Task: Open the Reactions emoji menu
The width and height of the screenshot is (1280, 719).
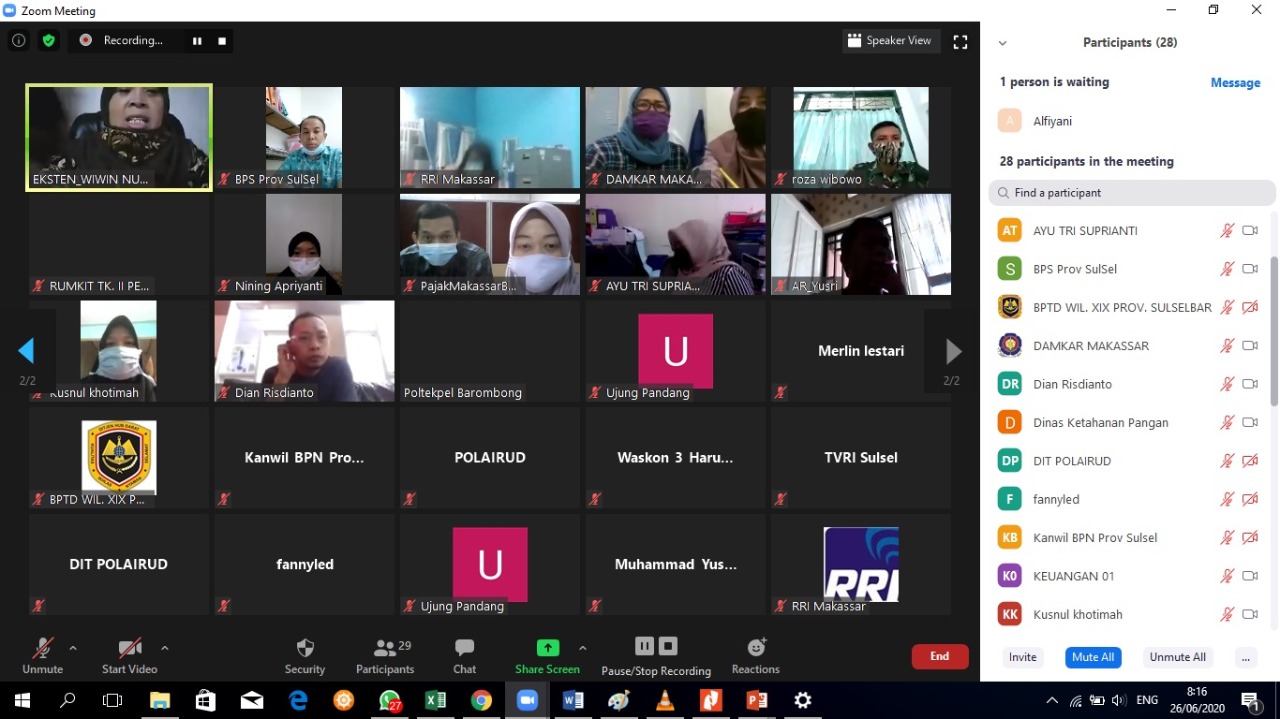Action: coord(755,656)
